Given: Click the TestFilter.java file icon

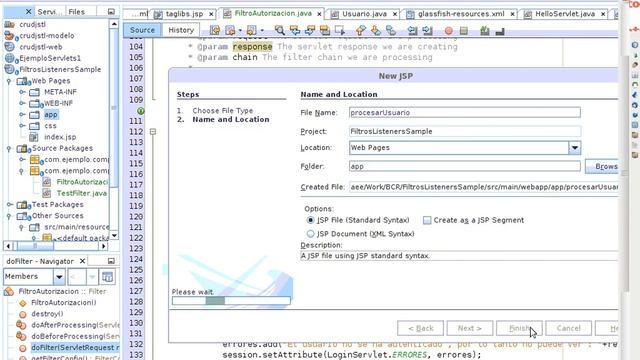Looking at the screenshot, I should click(x=47, y=193).
